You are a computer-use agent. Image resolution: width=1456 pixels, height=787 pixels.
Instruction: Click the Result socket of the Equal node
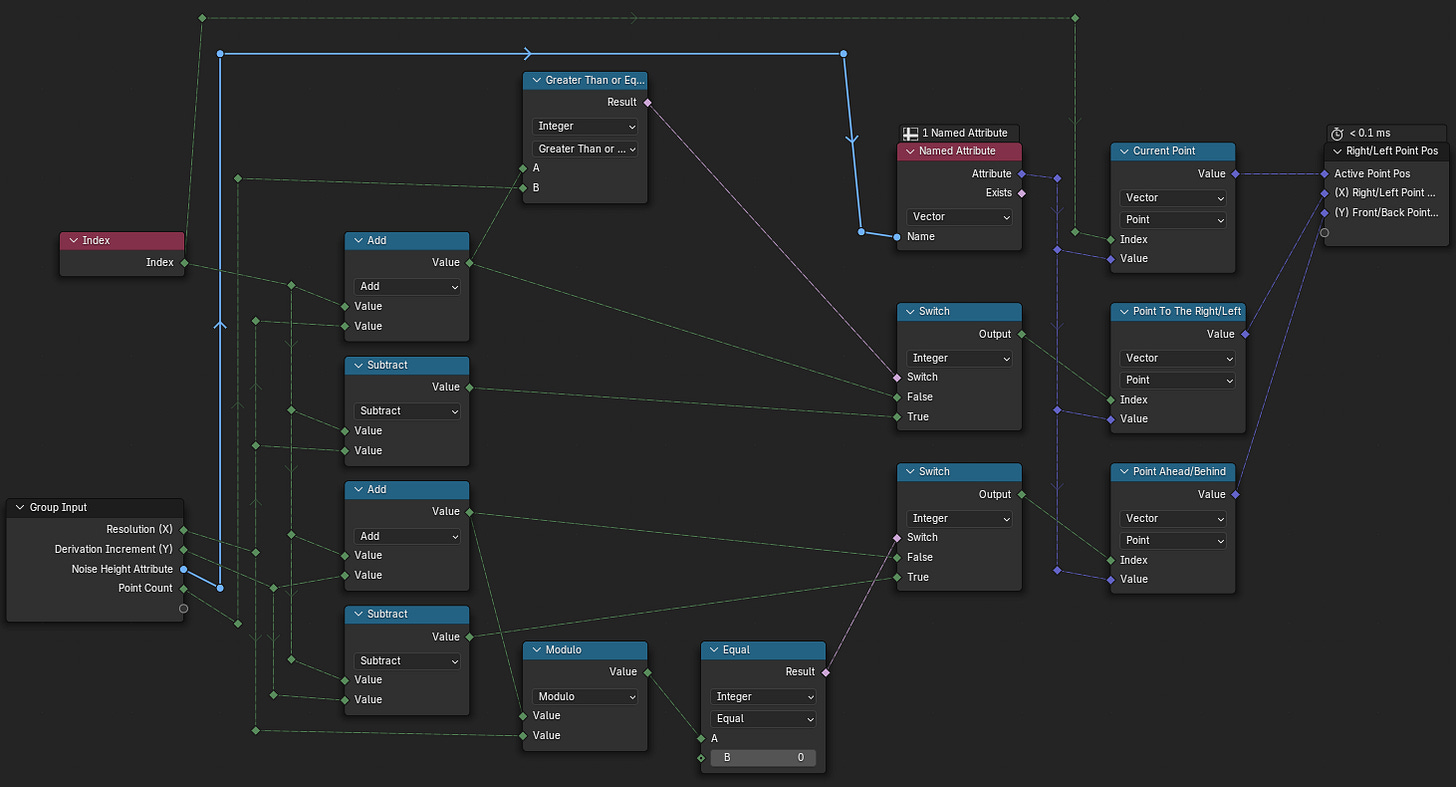[826, 672]
